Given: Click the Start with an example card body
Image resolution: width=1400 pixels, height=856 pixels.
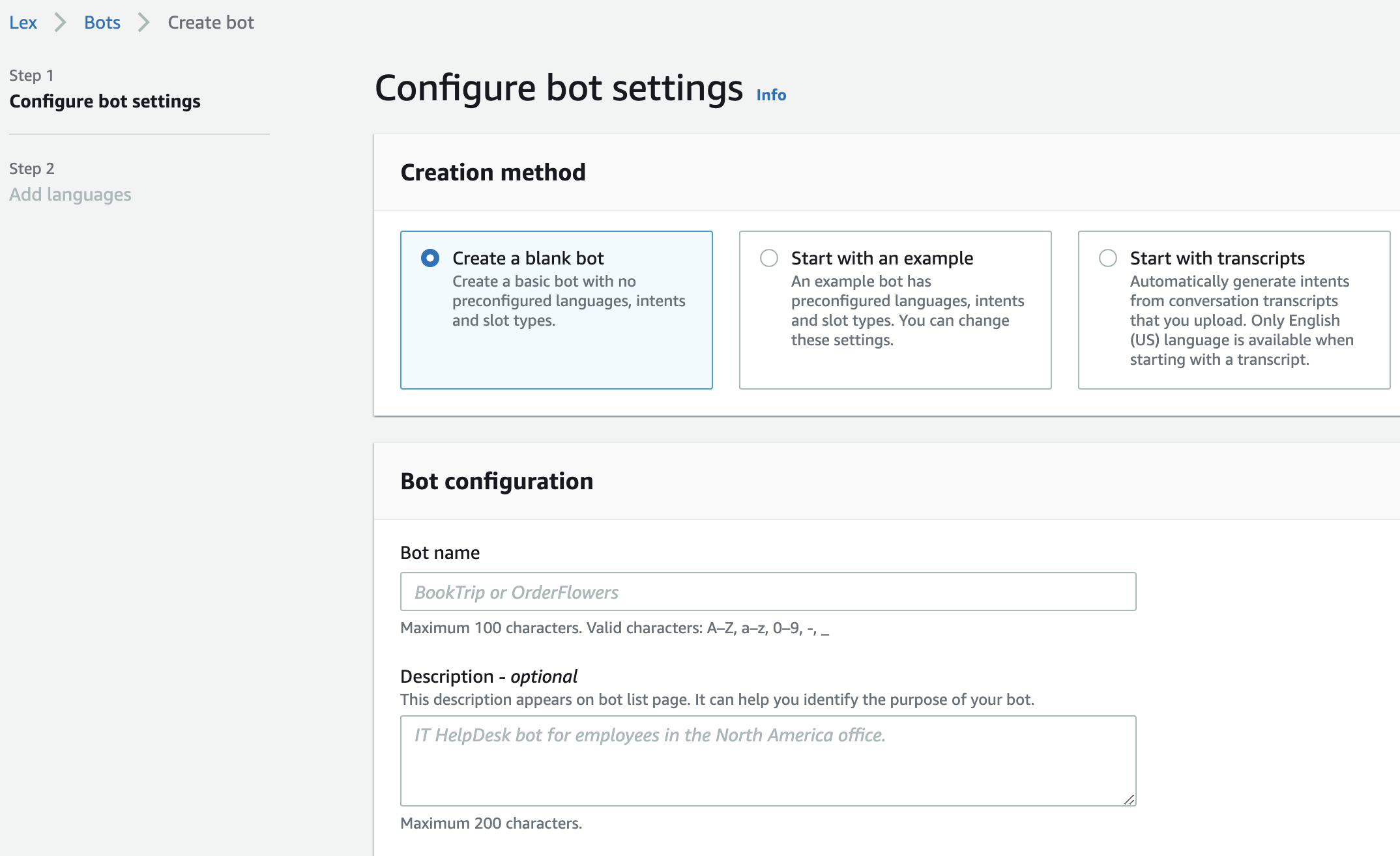Looking at the screenshot, I should (907, 311).
